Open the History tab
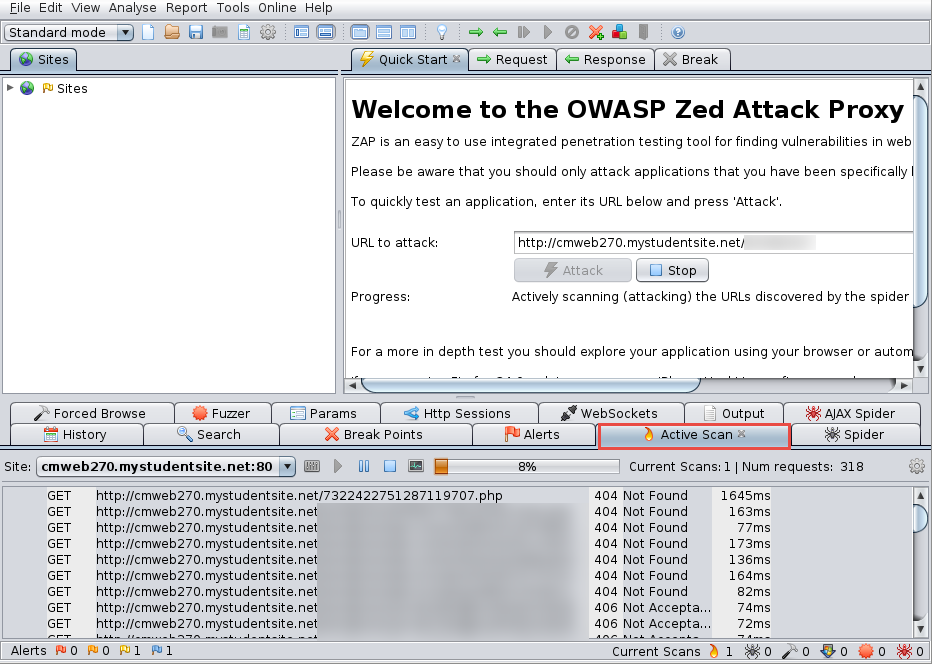932x664 pixels. pyautogui.click(x=77, y=435)
